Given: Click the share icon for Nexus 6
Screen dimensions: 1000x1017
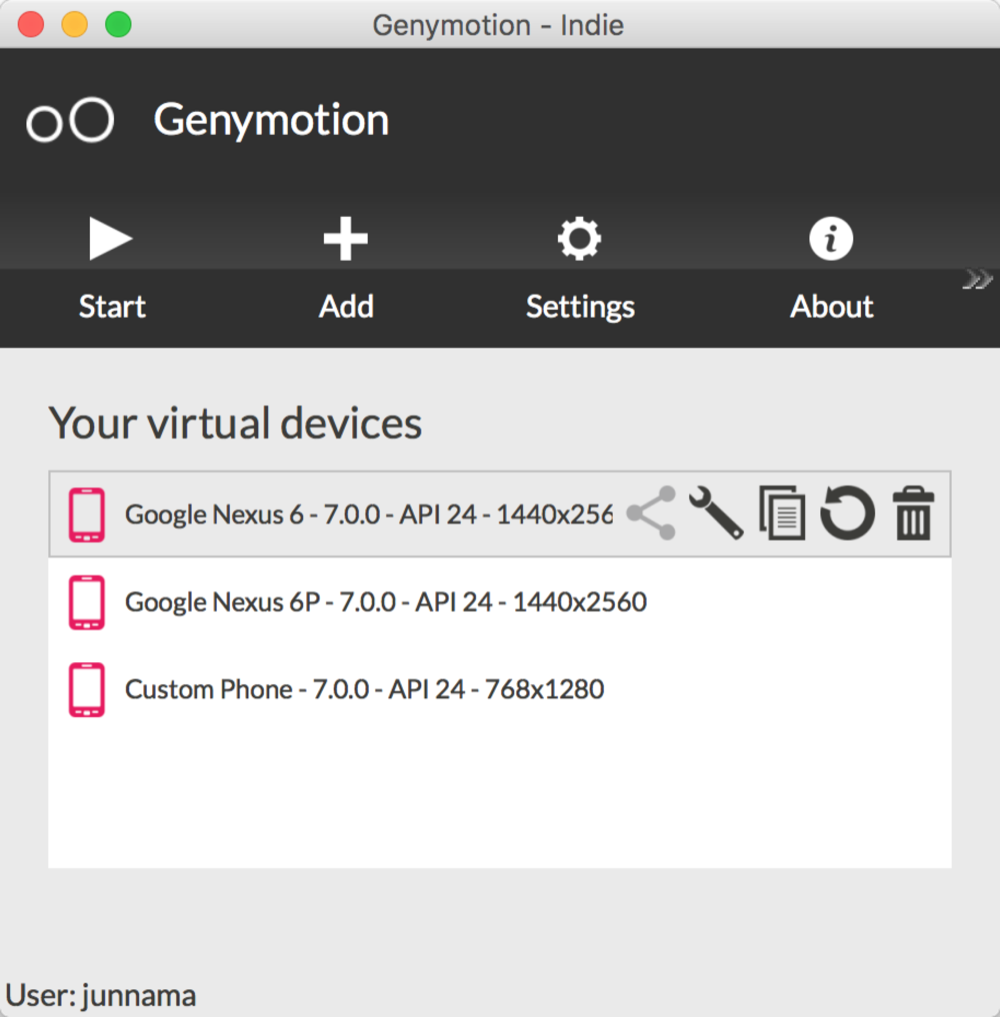Looking at the screenshot, I should (x=651, y=513).
